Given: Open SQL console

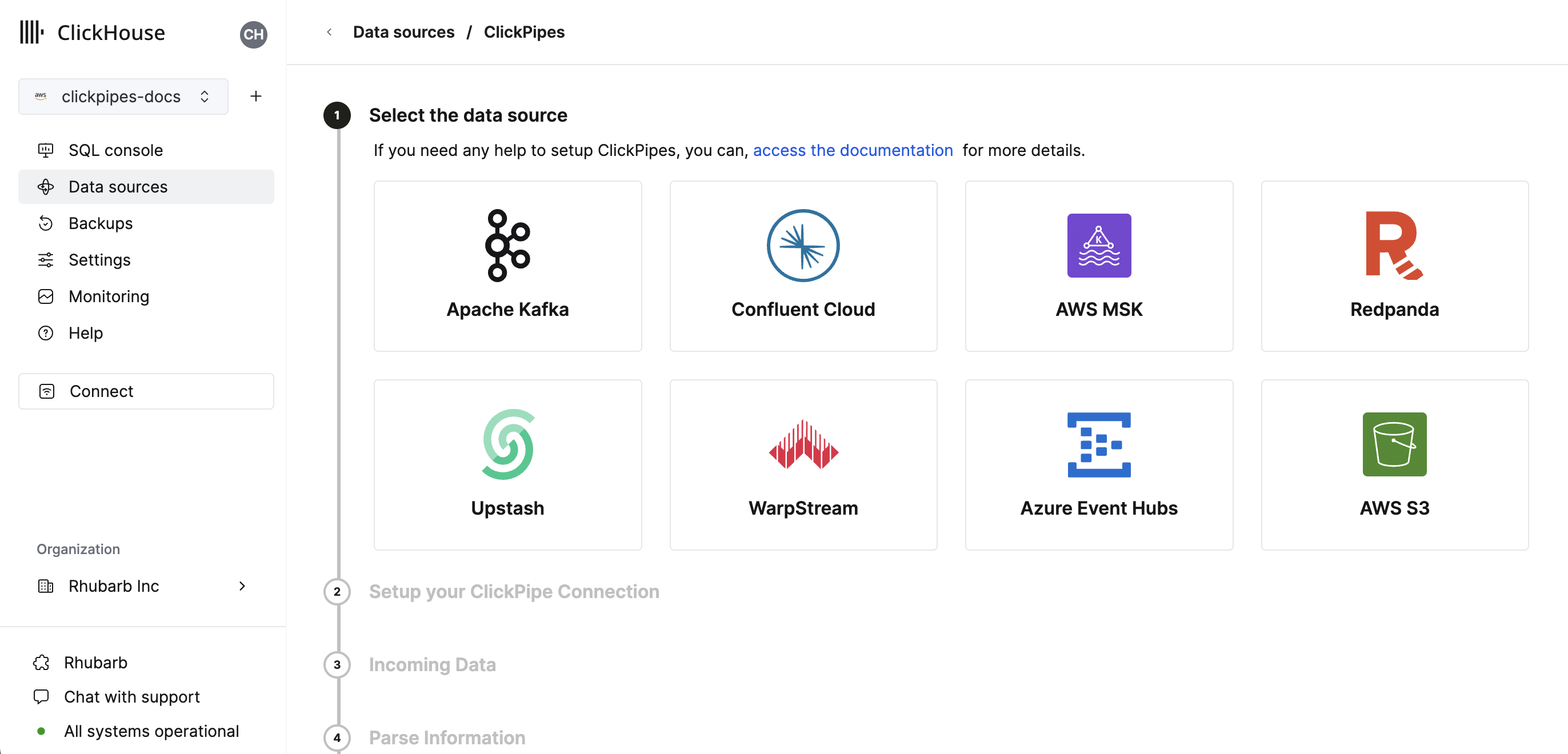Looking at the screenshot, I should (x=115, y=150).
